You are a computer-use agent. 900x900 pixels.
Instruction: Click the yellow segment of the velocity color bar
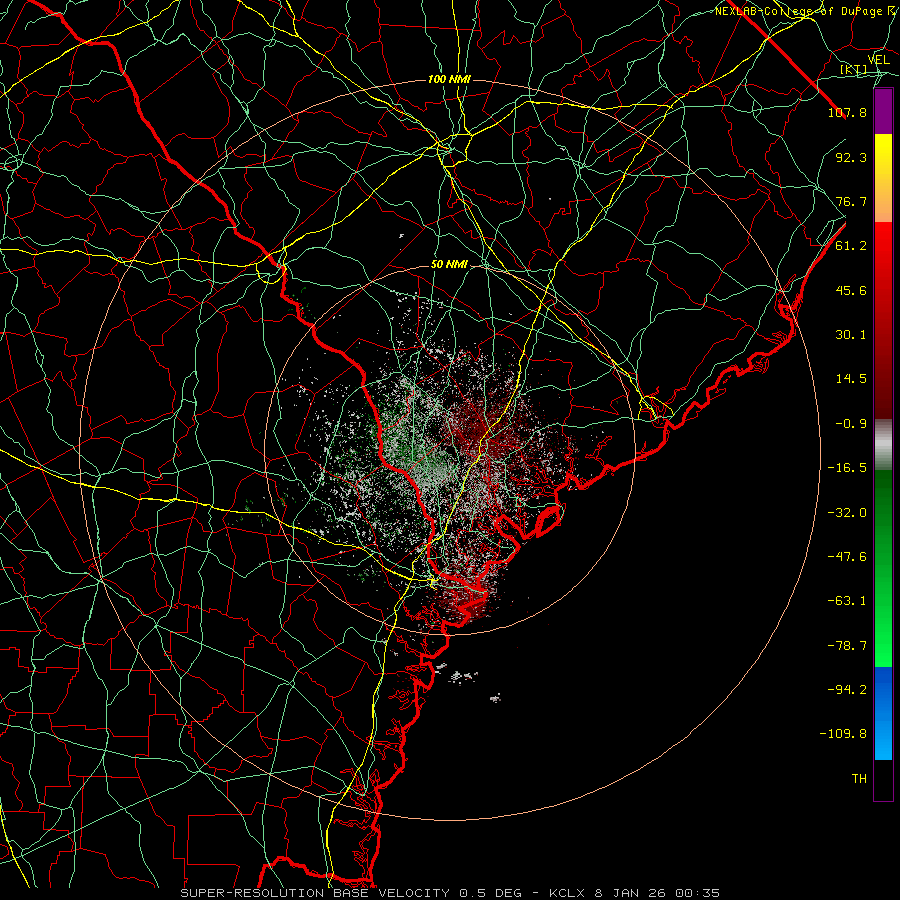883,178
